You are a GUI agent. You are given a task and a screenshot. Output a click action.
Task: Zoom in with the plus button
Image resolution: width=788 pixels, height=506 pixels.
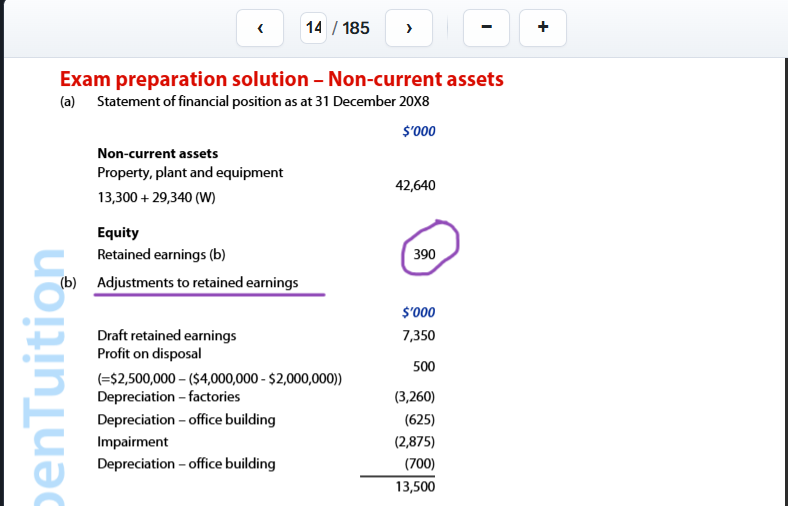tap(543, 28)
